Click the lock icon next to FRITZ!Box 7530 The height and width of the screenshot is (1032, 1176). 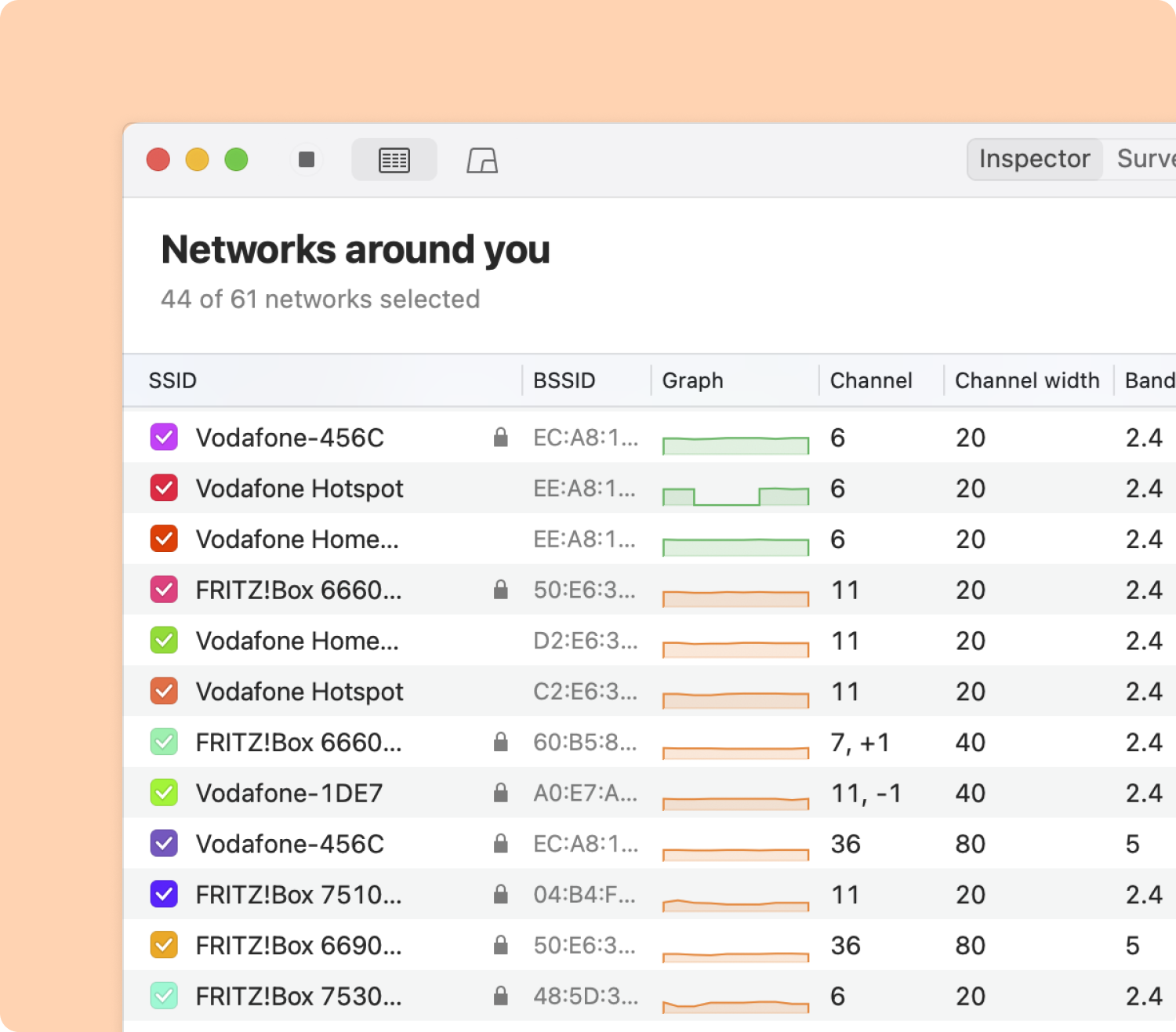click(499, 996)
